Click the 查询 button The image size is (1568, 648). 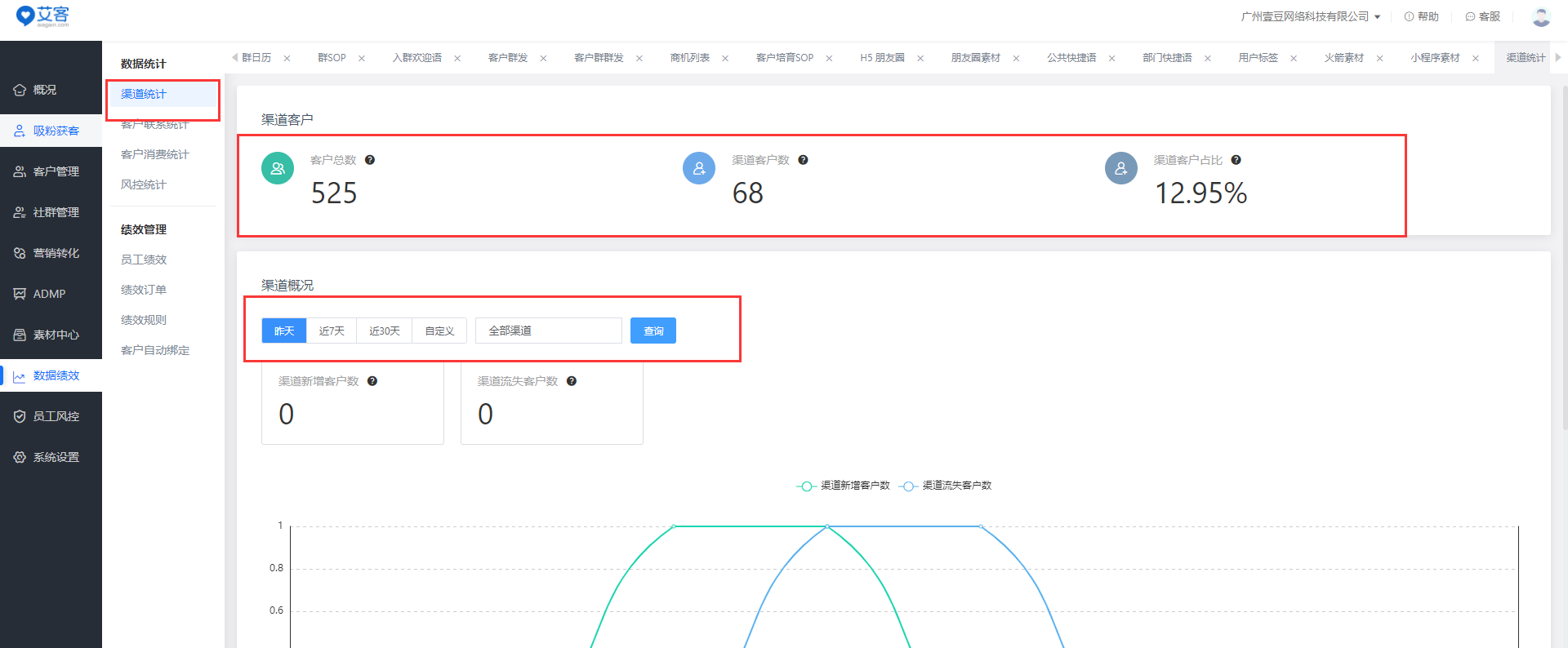click(x=653, y=331)
